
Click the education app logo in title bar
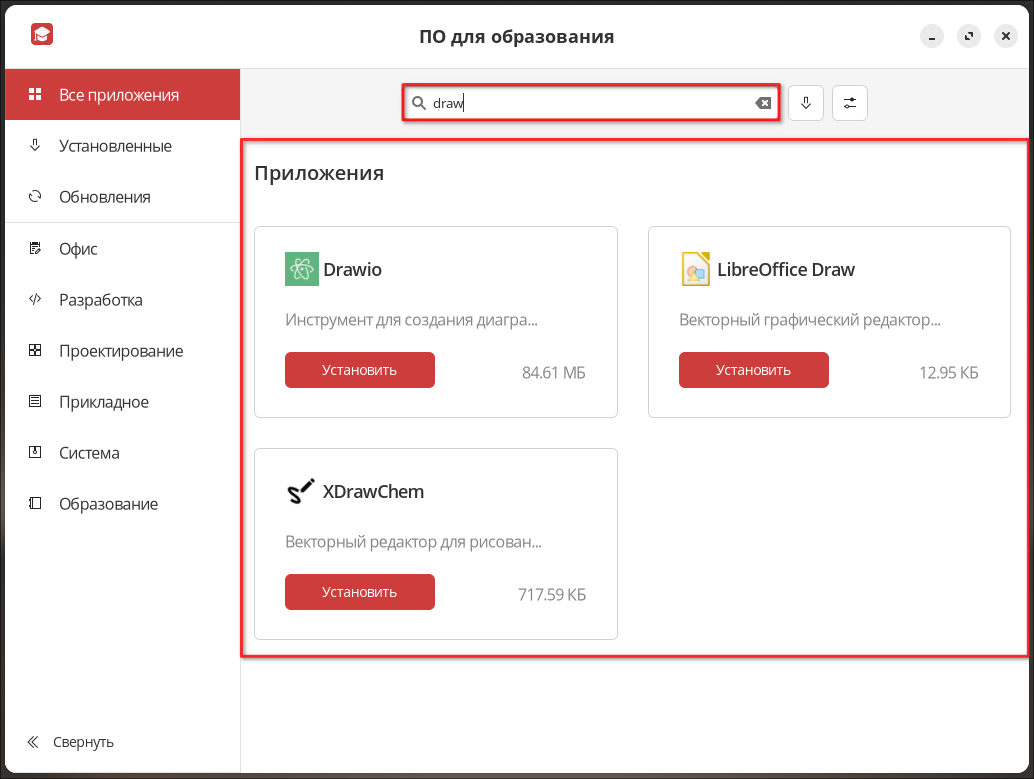[x=42, y=36]
